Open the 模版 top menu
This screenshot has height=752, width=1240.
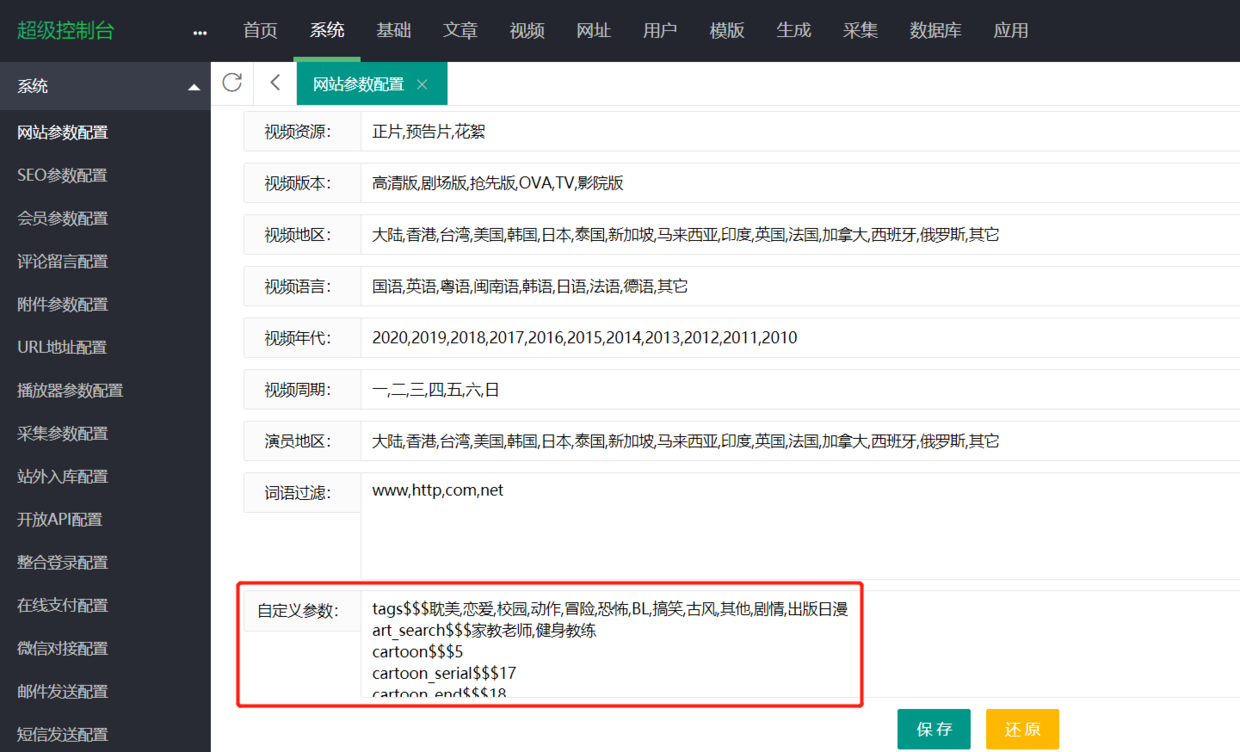pos(727,30)
